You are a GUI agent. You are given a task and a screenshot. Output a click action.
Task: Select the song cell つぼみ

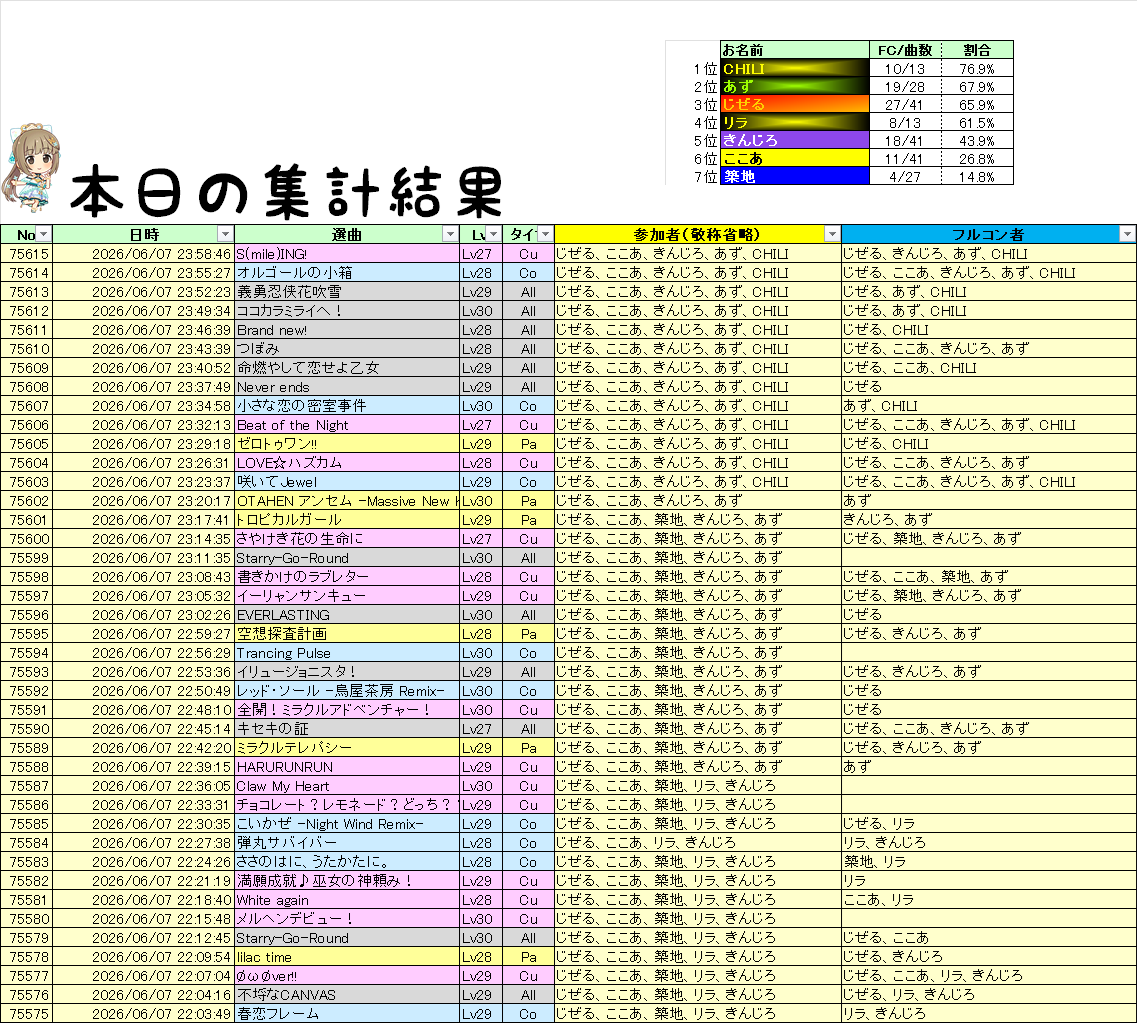[347, 349]
